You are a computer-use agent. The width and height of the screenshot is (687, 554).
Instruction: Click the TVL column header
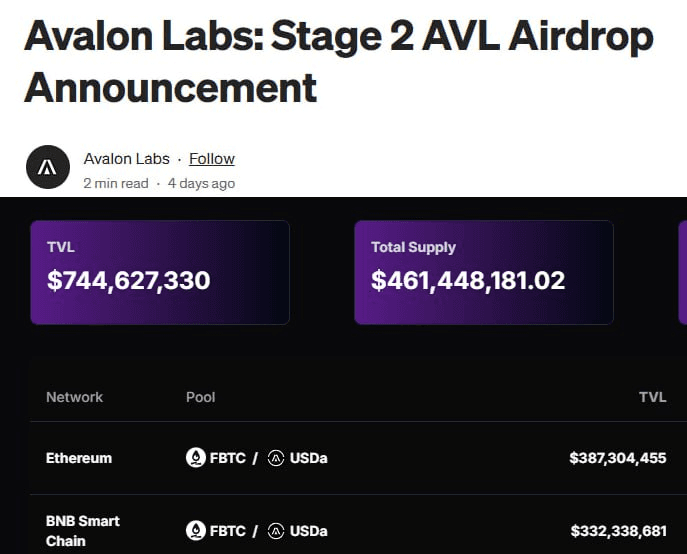click(653, 397)
